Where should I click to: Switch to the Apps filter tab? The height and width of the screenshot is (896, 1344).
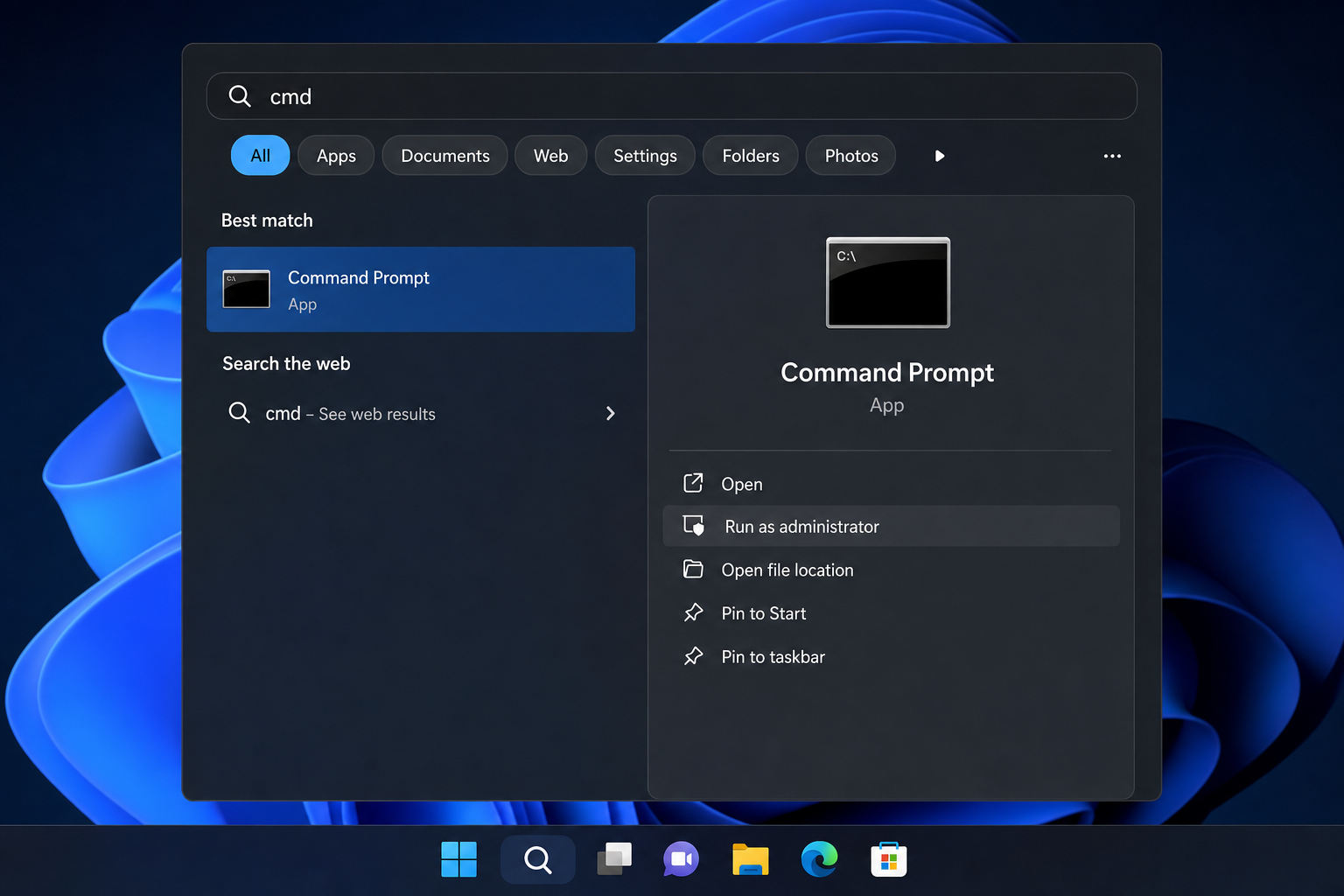(x=336, y=156)
